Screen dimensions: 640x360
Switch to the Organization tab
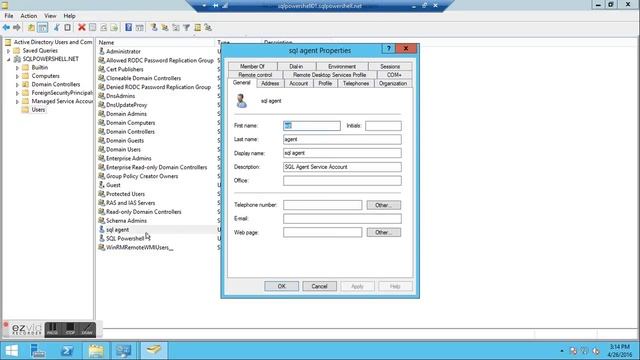point(393,83)
